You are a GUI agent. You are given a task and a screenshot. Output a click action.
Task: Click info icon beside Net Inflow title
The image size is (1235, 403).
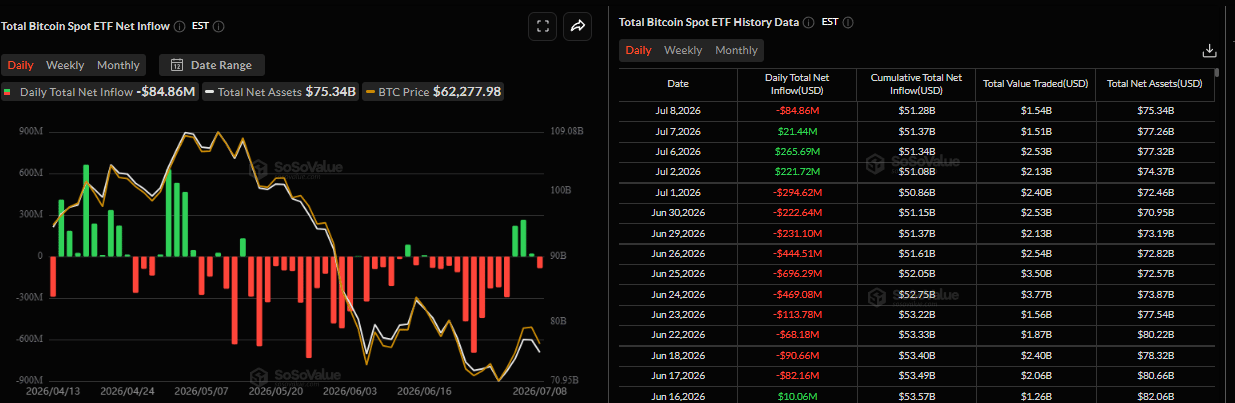point(179,27)
